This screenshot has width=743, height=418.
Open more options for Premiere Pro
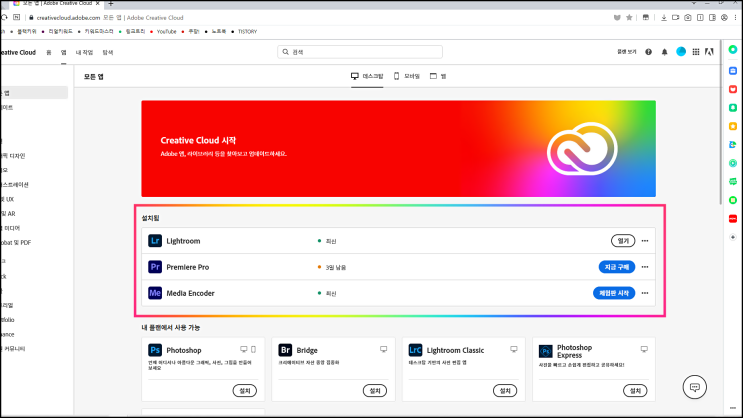[645, 267]
